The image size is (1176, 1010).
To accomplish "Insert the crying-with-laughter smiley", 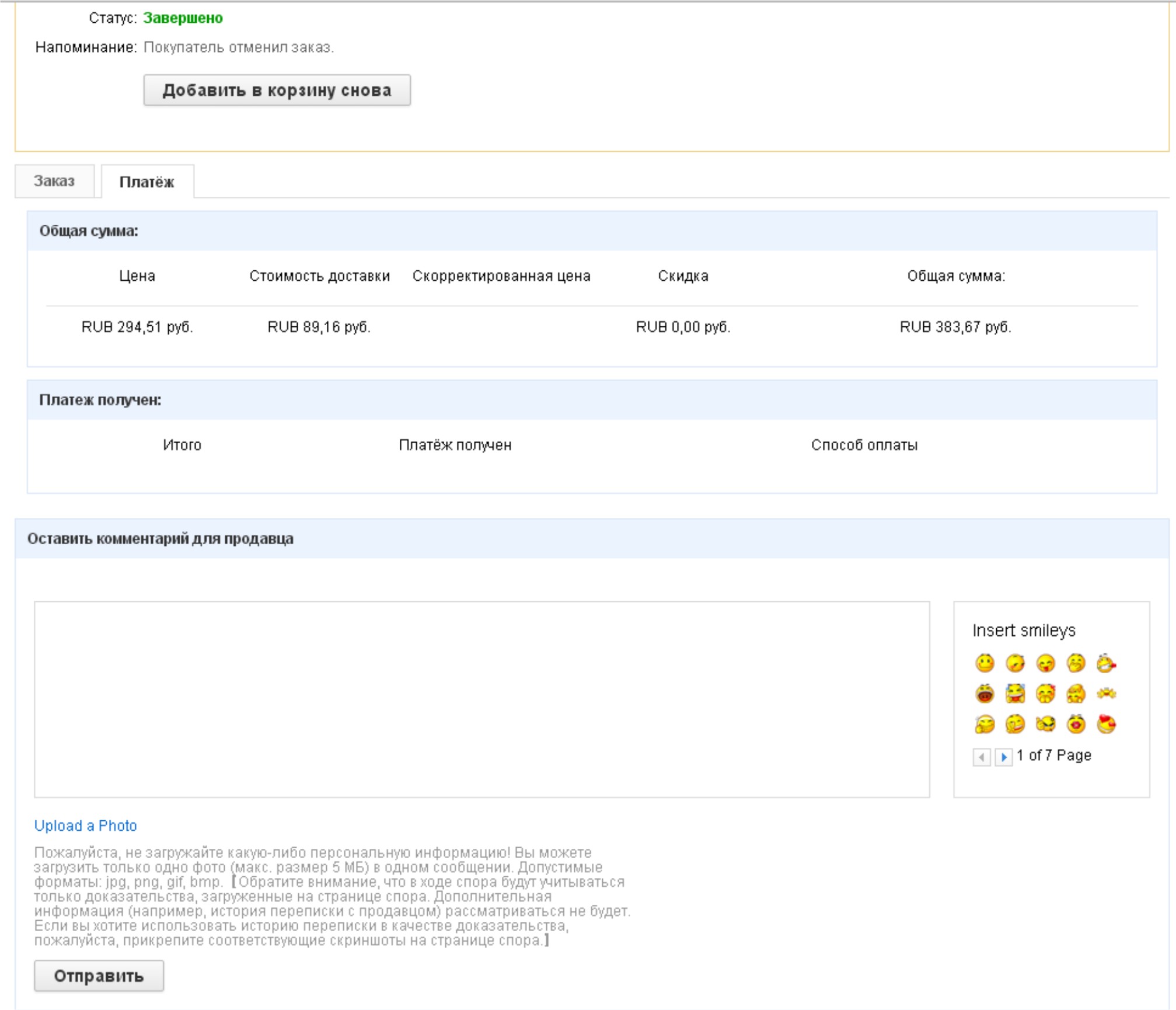I will point(1015,694).
